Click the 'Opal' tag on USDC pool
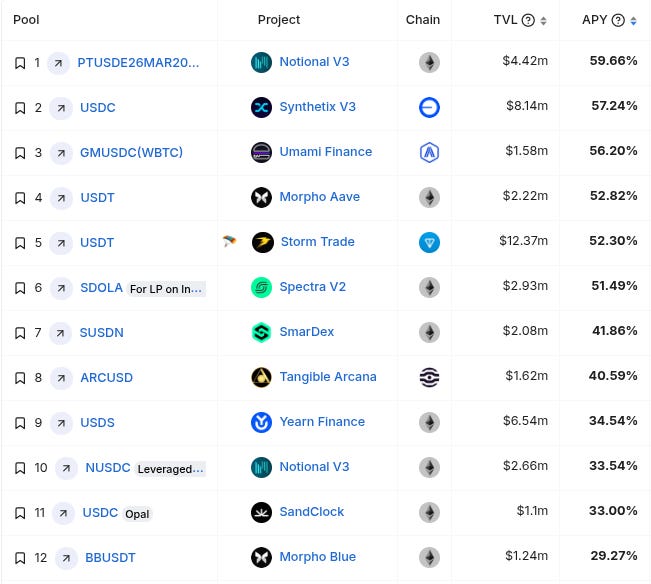The height and width of the screenshot is (584, 651). coord(137,514)
